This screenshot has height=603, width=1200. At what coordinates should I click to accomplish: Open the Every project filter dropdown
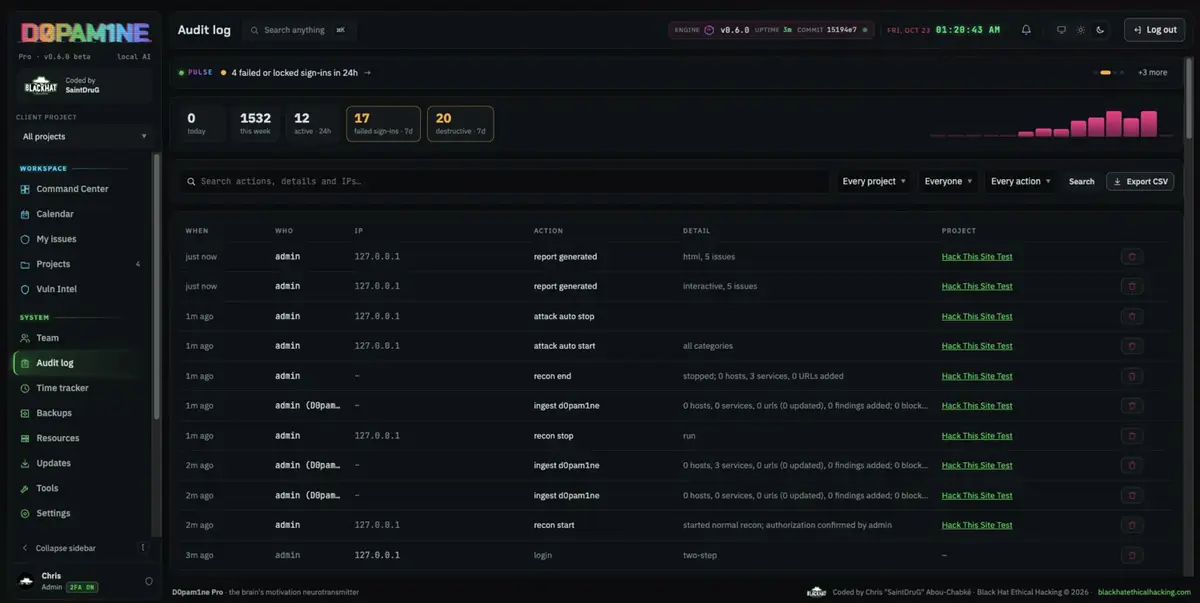pos(874,181)
